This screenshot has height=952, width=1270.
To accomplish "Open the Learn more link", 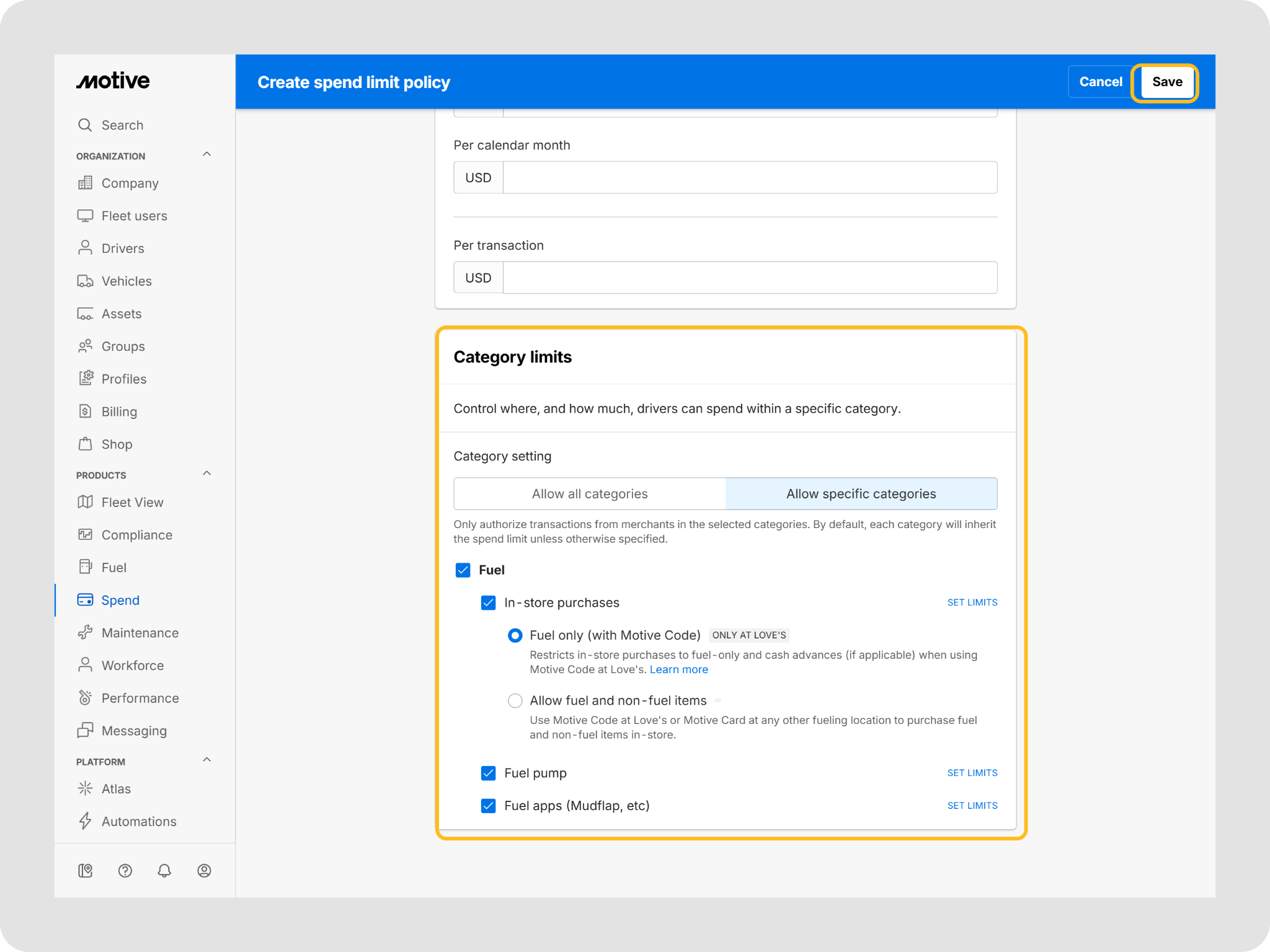I will 678,669.
